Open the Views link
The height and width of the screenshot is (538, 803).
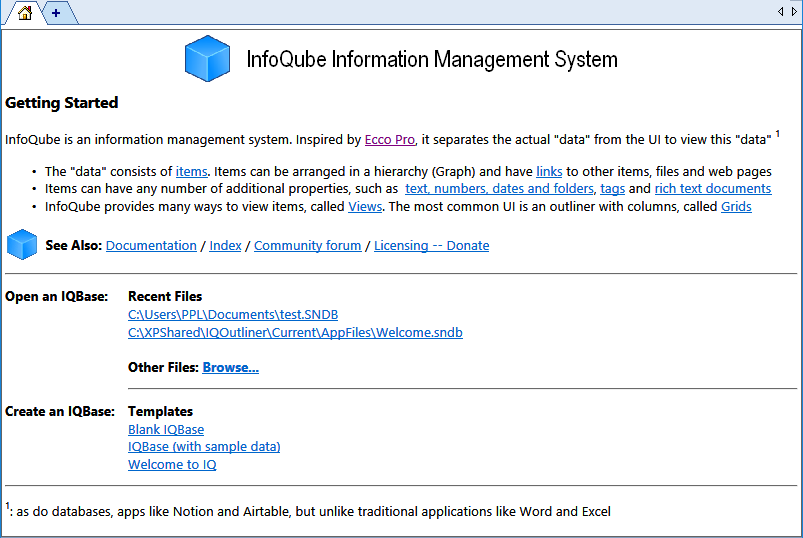[x=365, y=207]
